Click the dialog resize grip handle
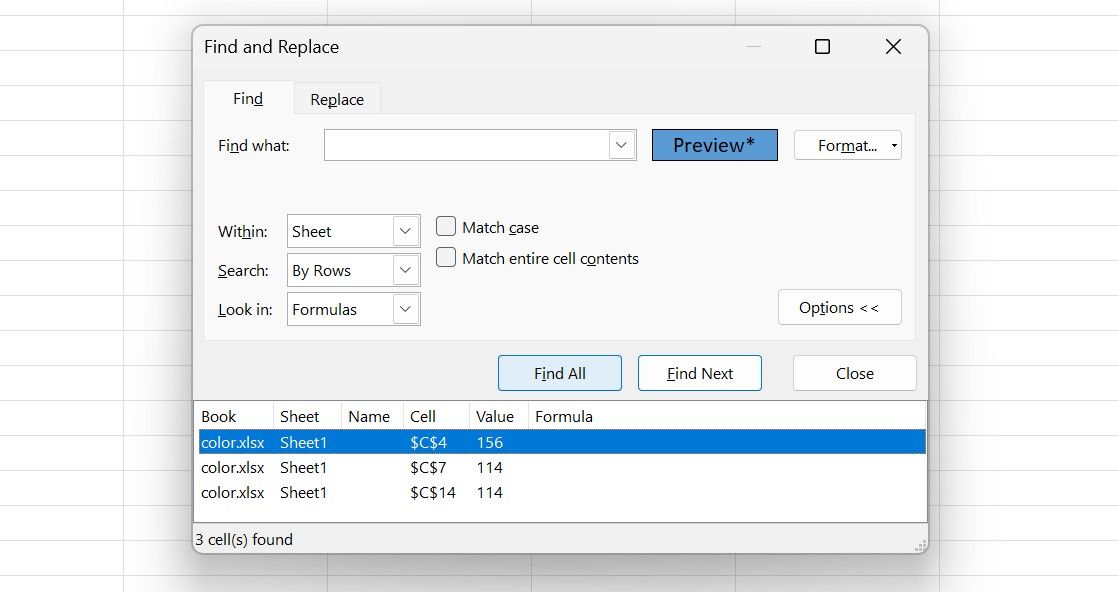The image size is (1119, 592). click(x=919, y=546)
